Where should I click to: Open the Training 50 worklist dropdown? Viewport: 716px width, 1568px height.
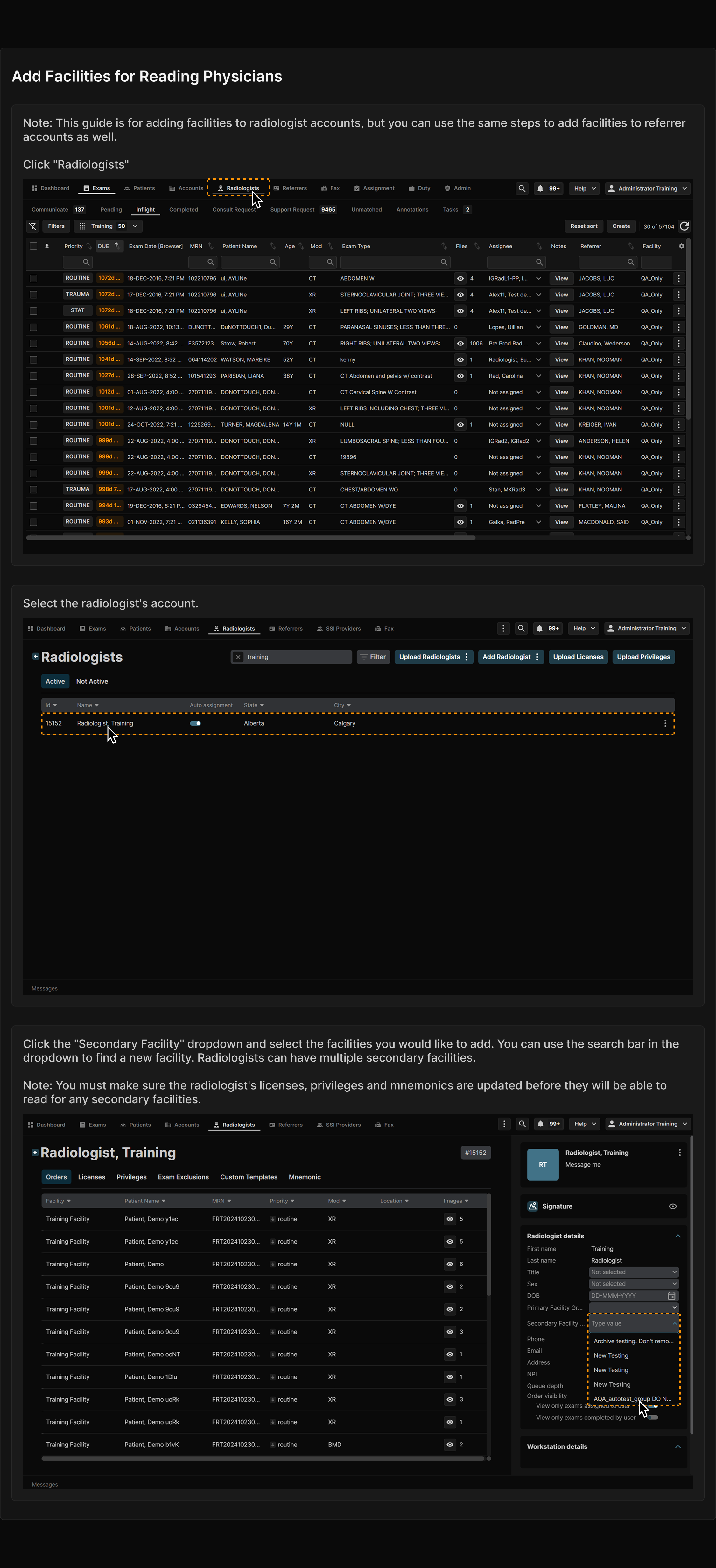coord(109,226)
